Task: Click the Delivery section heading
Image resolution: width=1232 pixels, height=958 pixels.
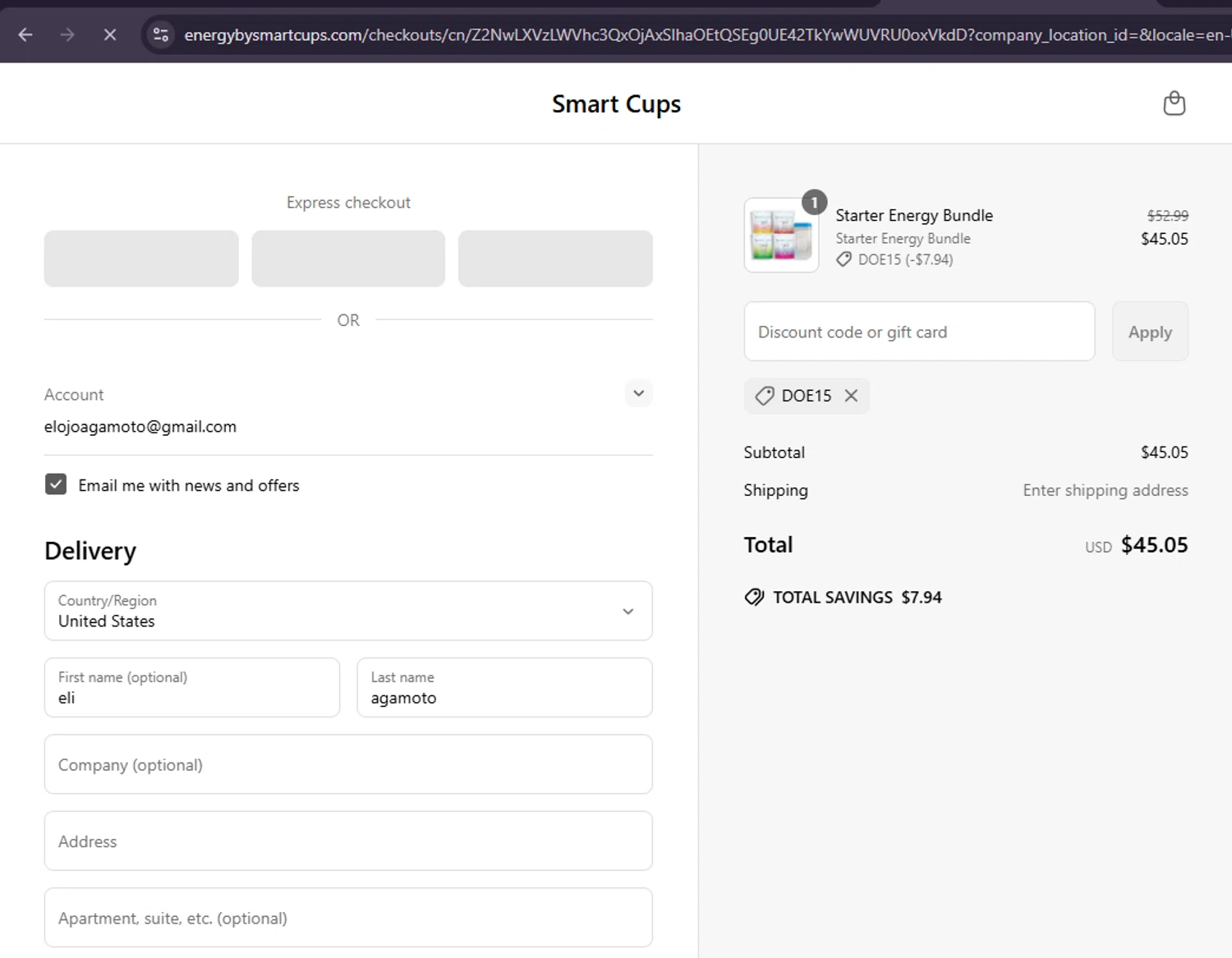Action: 90,551
